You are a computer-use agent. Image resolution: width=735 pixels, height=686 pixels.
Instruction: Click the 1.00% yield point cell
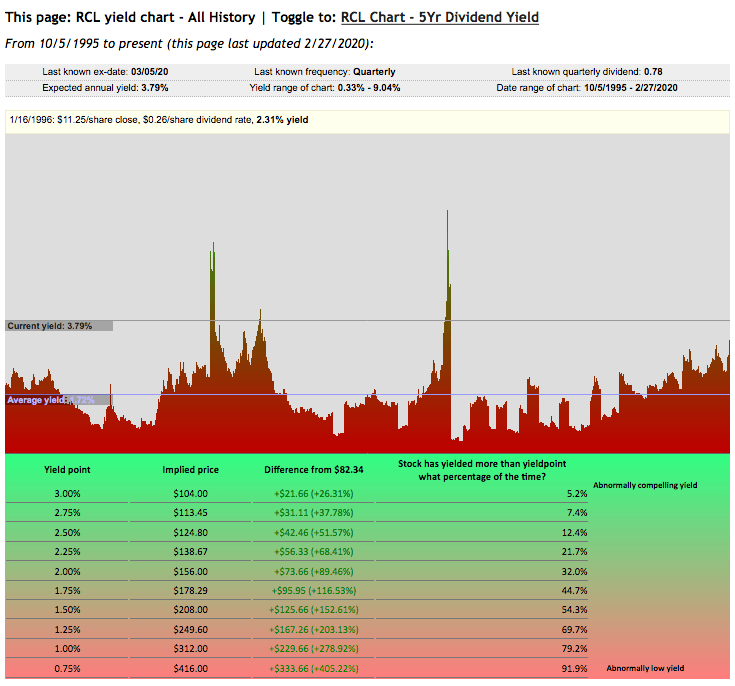click(67, 649)
